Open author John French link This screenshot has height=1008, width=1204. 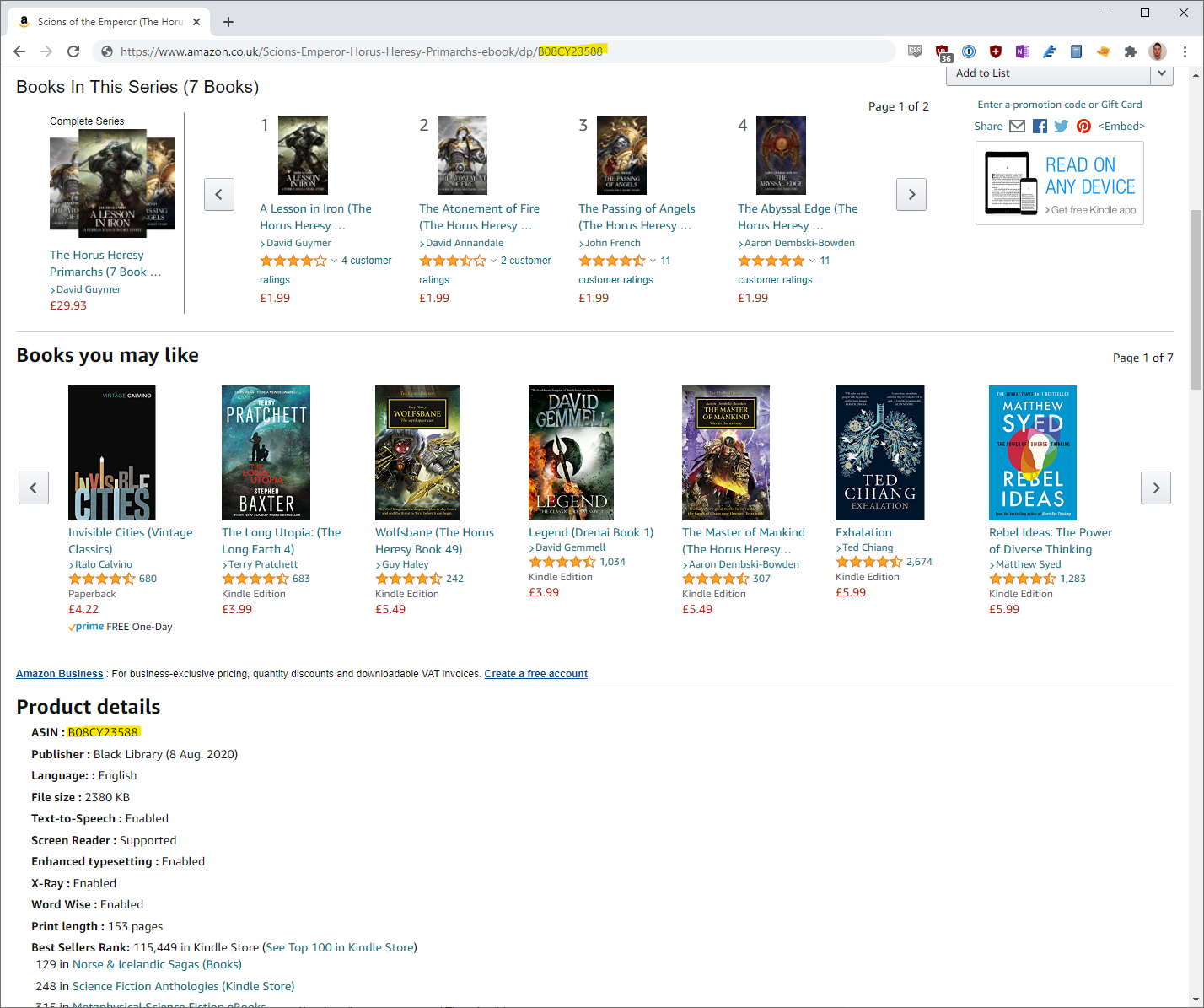pyautogui.click(x=613, y=243)
